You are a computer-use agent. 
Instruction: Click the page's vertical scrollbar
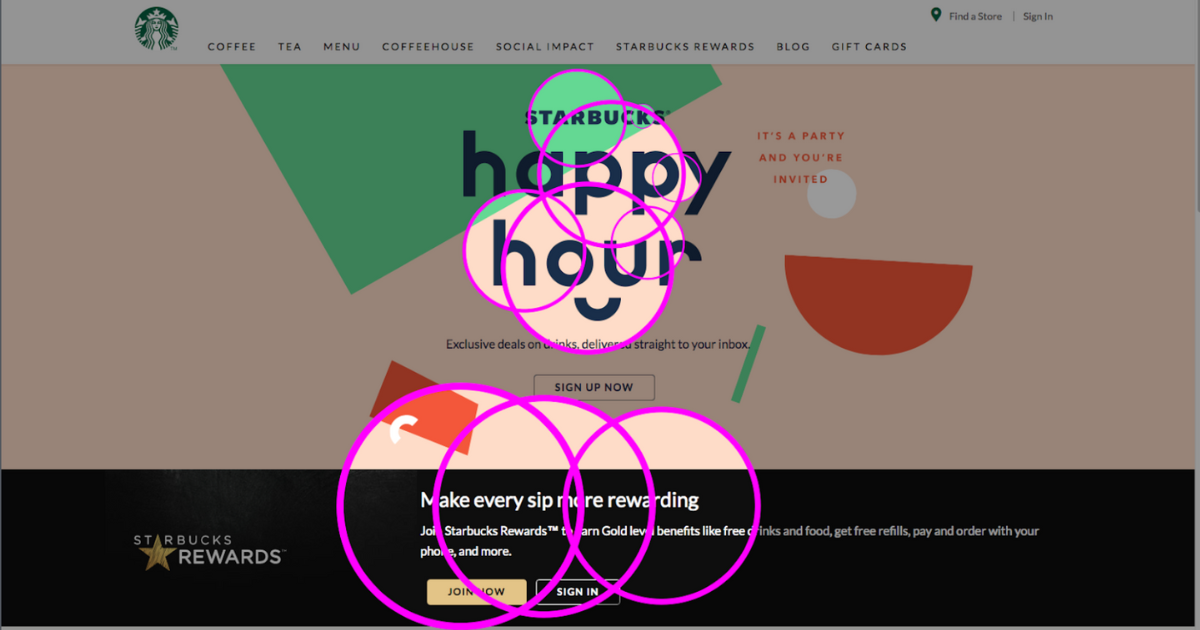[x=1196, y=315]
